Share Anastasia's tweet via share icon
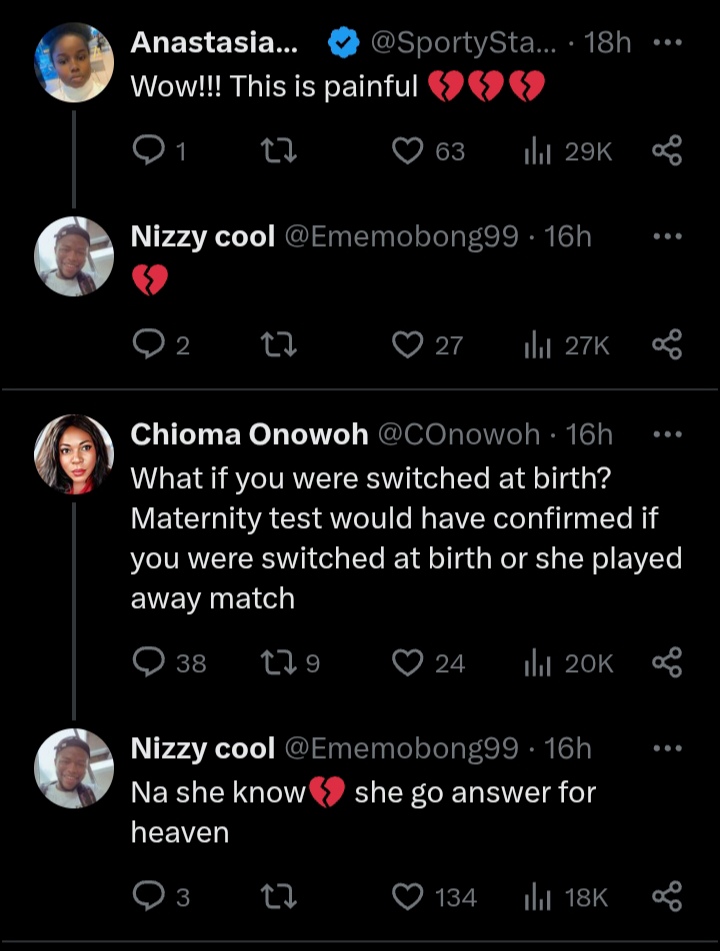 pos(667,151)
